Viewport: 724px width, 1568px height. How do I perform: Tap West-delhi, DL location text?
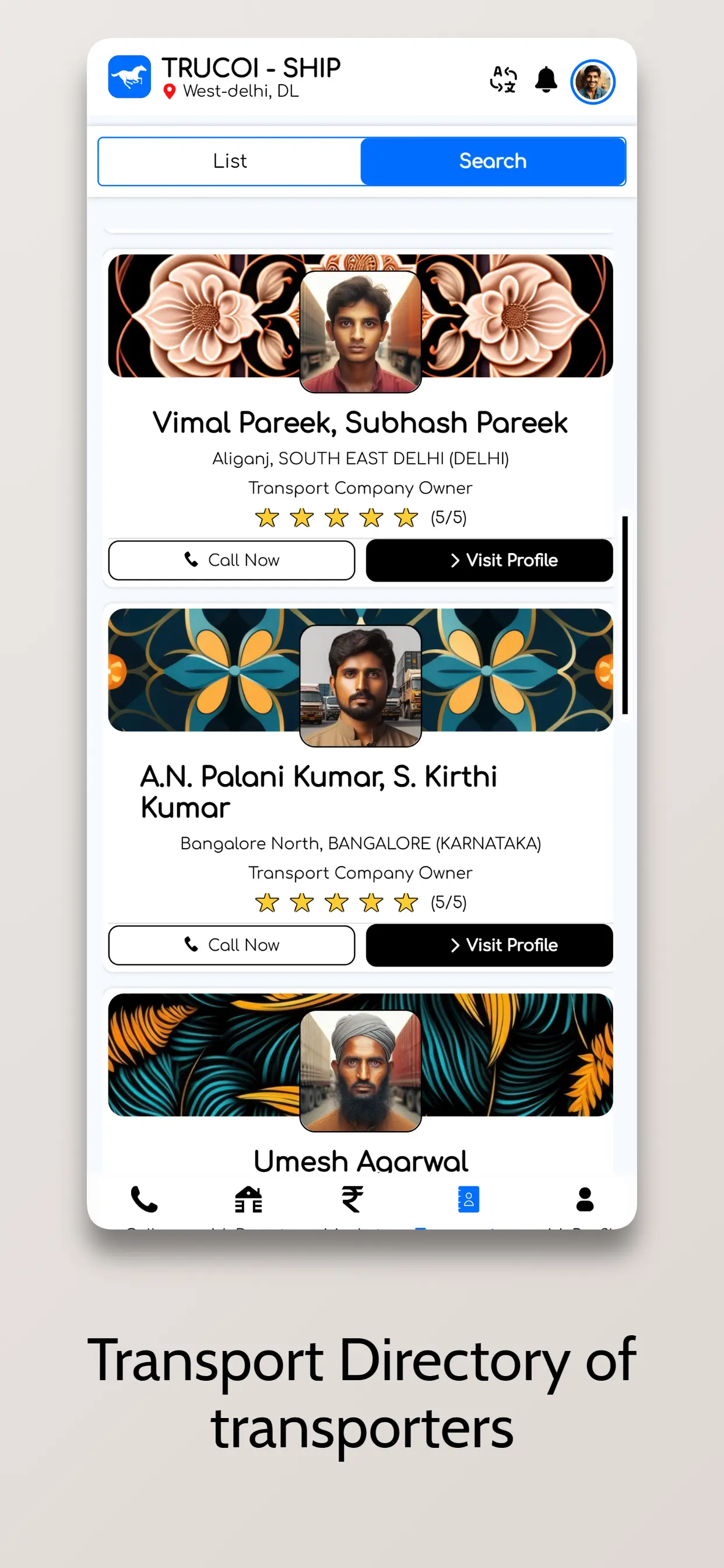tap(241, 92)
